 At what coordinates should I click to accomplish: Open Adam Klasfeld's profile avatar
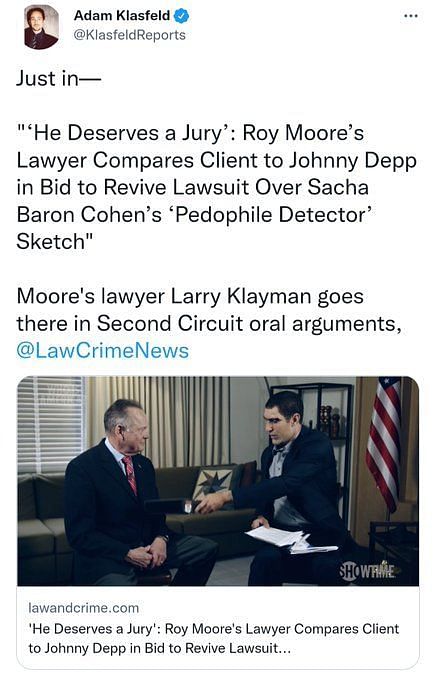[41, 27]
